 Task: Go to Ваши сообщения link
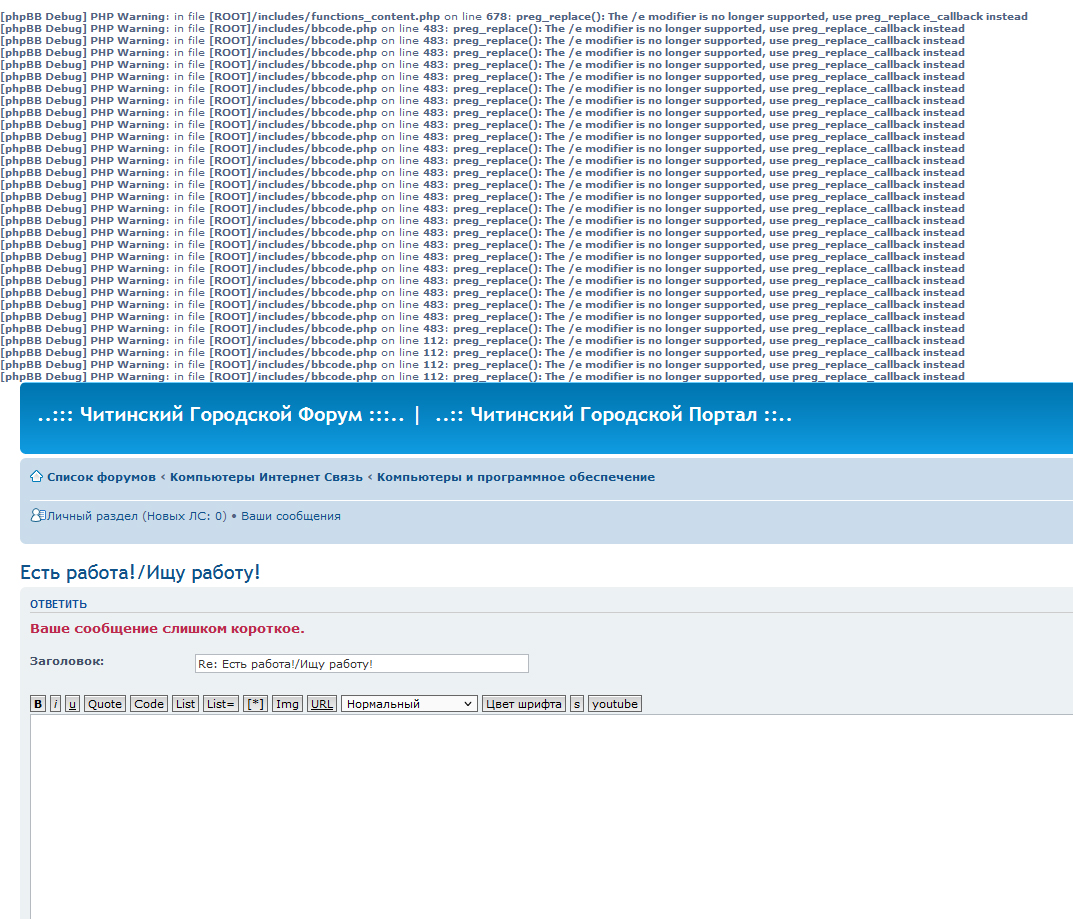[290, 516]
